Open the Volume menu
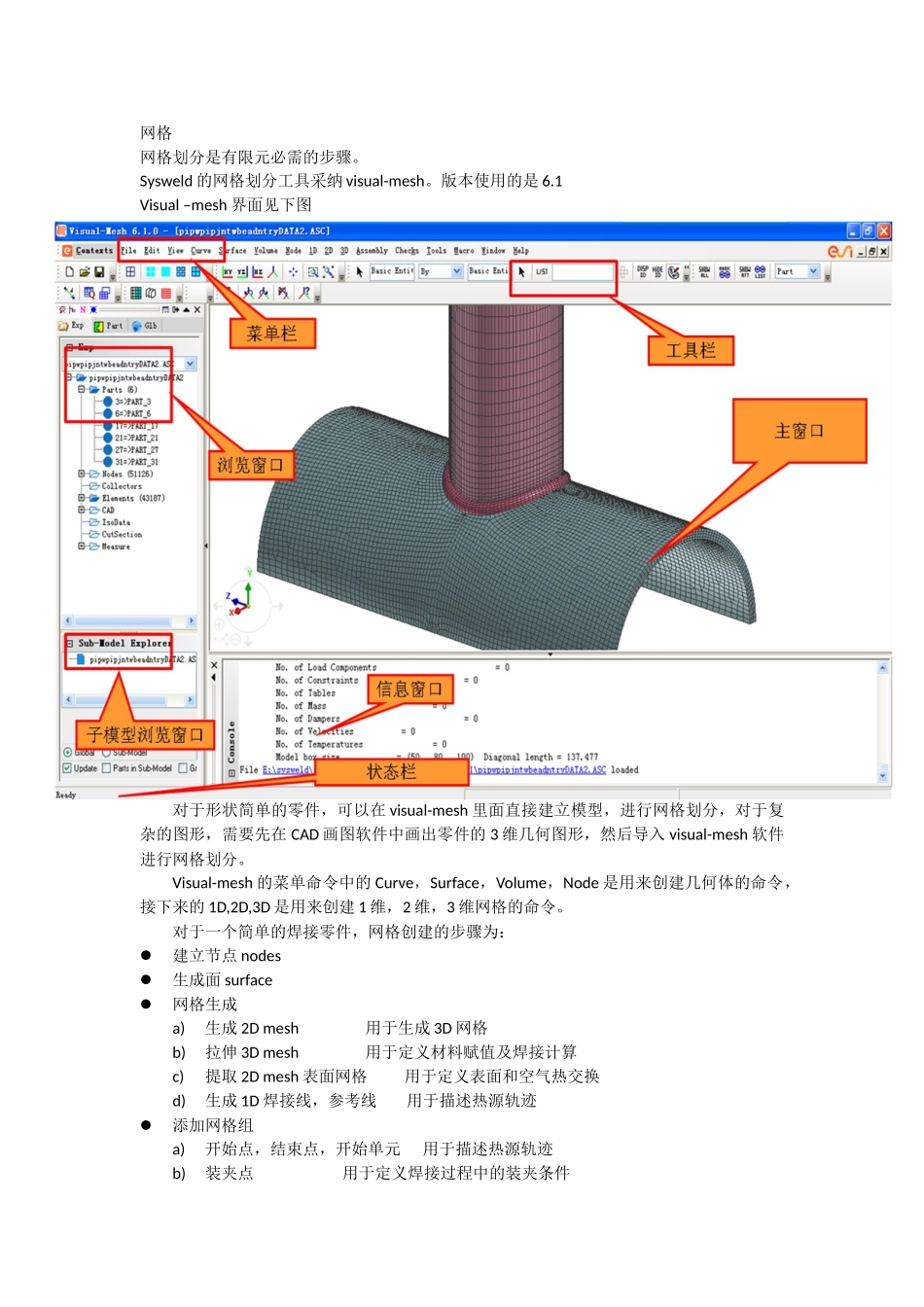The width and height of the screenshot is (924, 1307). pos(266,251)
